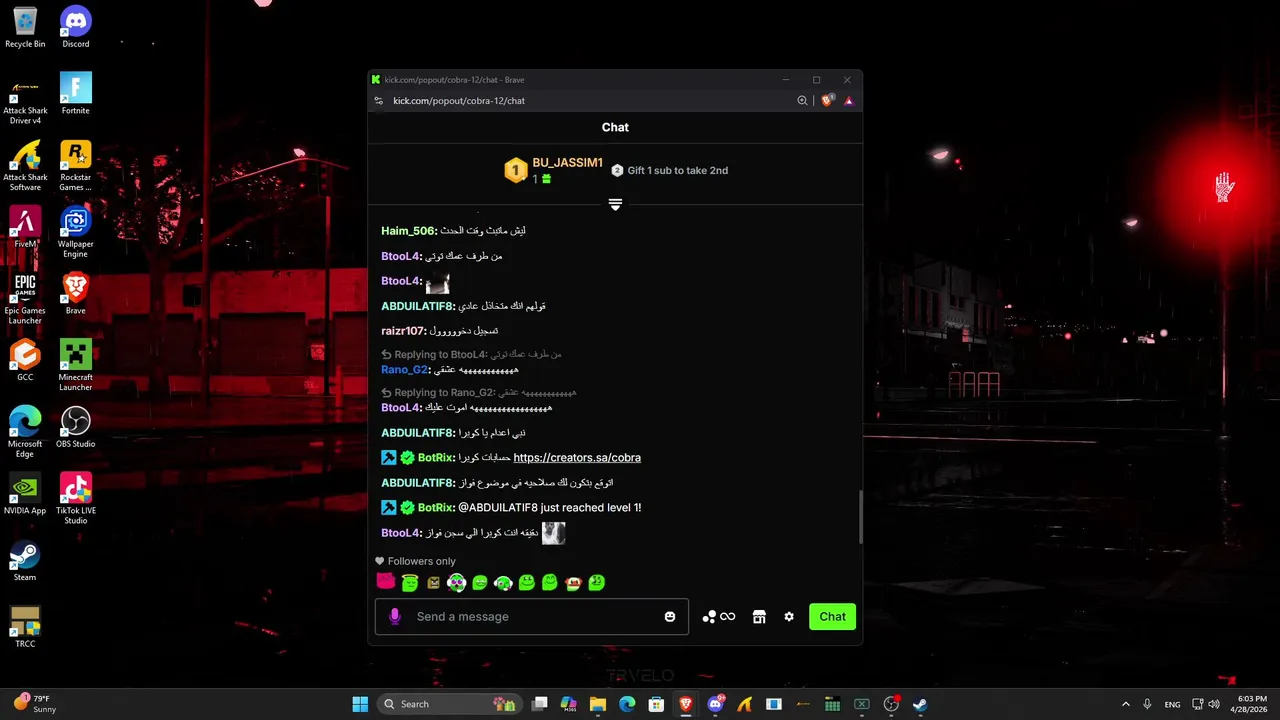Viewport: 1280px width, 720px height.
Task: Open Epic Games Launcher shortcut
Action: tap(25, 299)
